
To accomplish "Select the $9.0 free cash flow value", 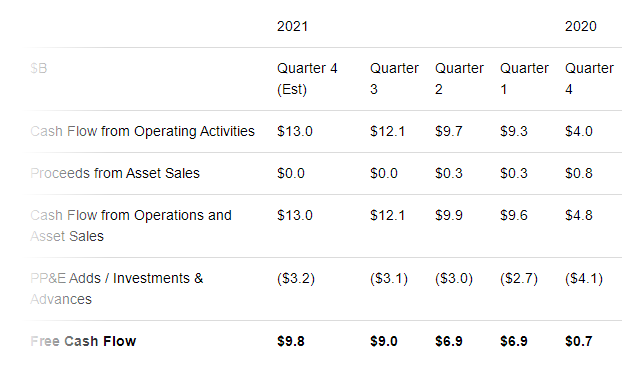I will point(384,341).
